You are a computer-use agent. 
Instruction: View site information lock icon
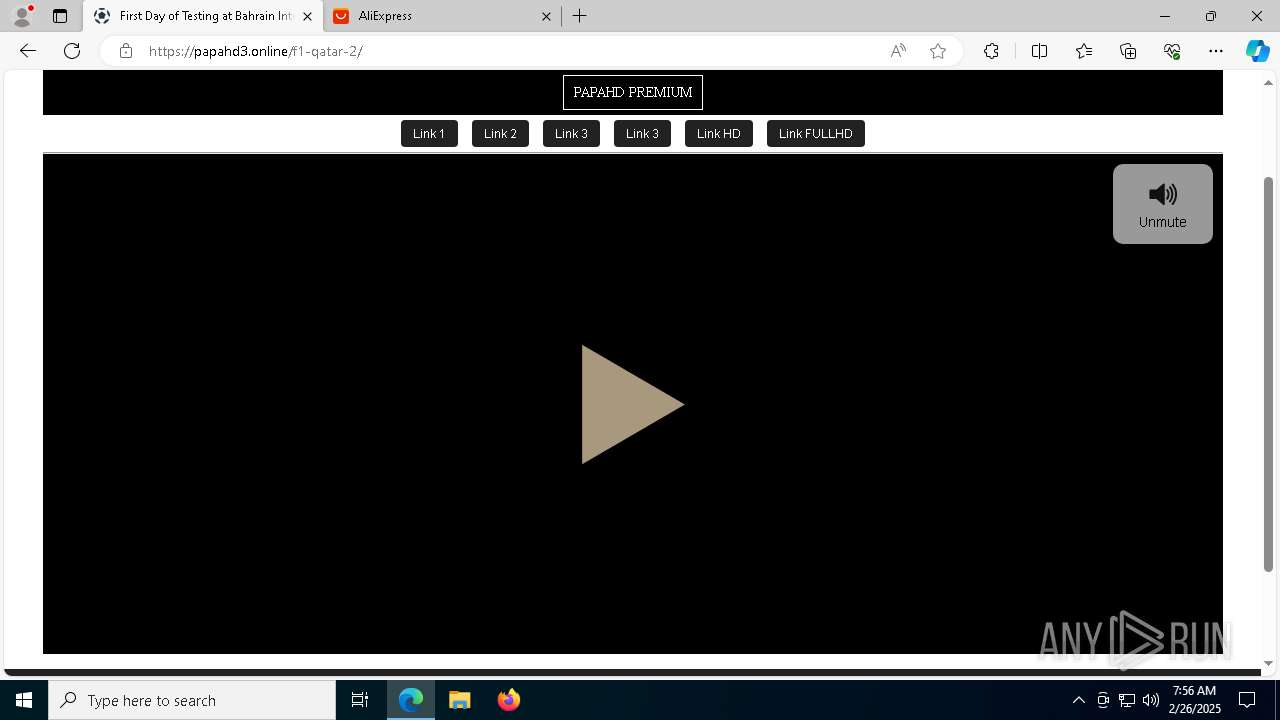coord(125,51)
